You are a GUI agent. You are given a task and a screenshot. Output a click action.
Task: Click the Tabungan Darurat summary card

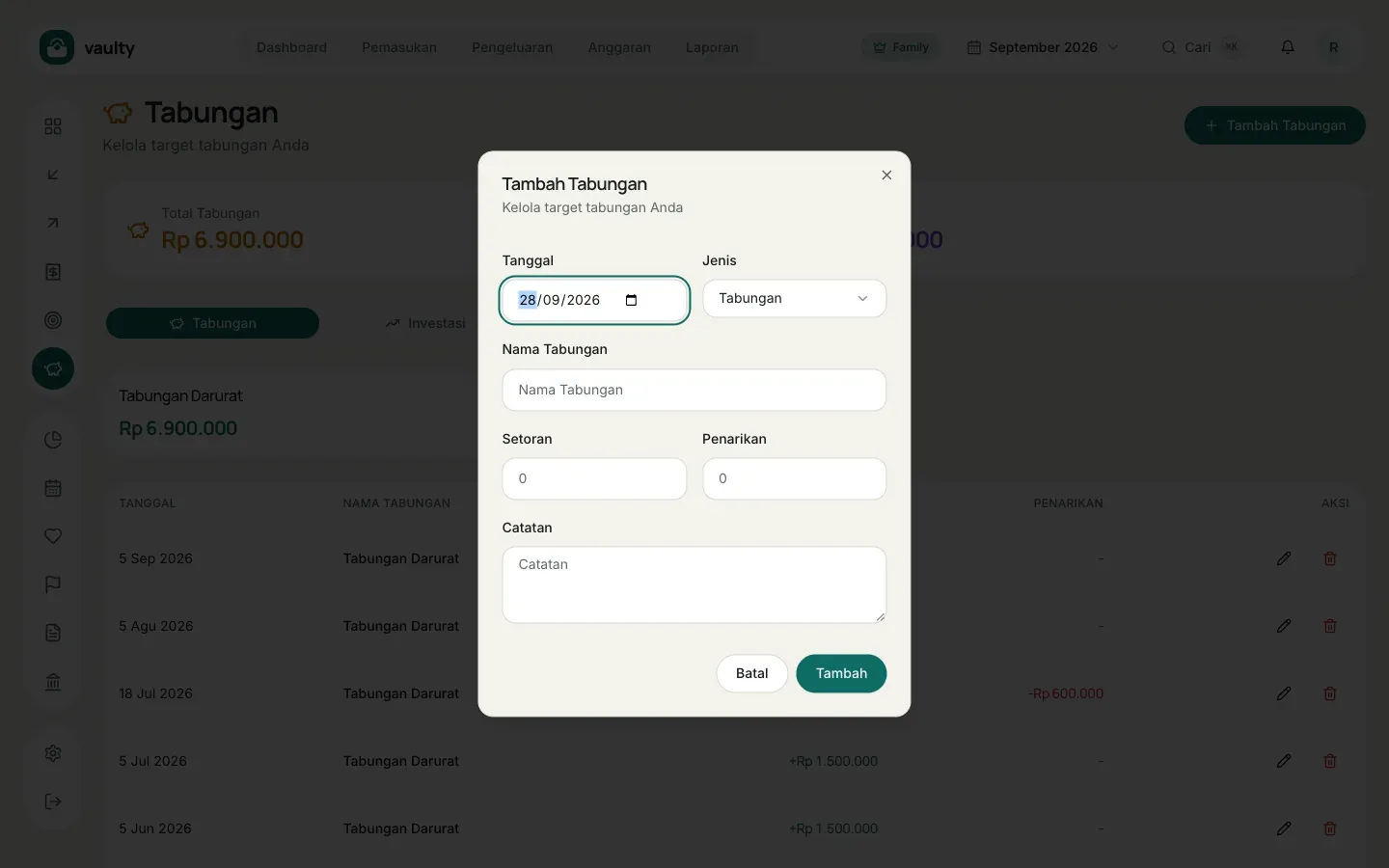289,413
